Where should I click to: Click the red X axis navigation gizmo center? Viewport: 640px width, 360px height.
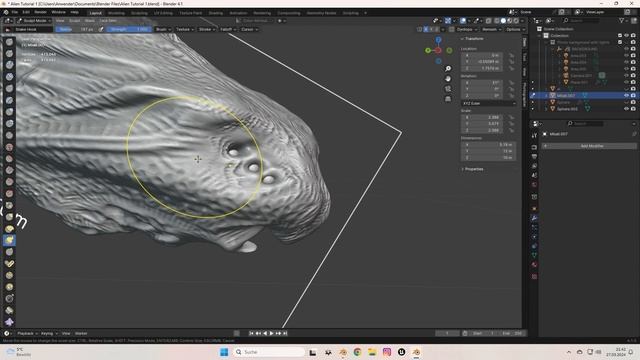coord(438,51)
